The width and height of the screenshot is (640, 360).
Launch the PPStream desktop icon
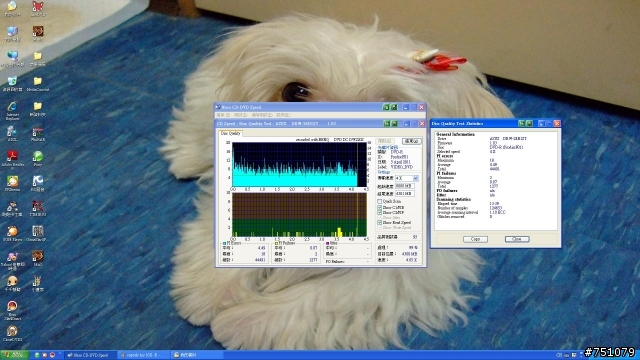coord(12,183)
